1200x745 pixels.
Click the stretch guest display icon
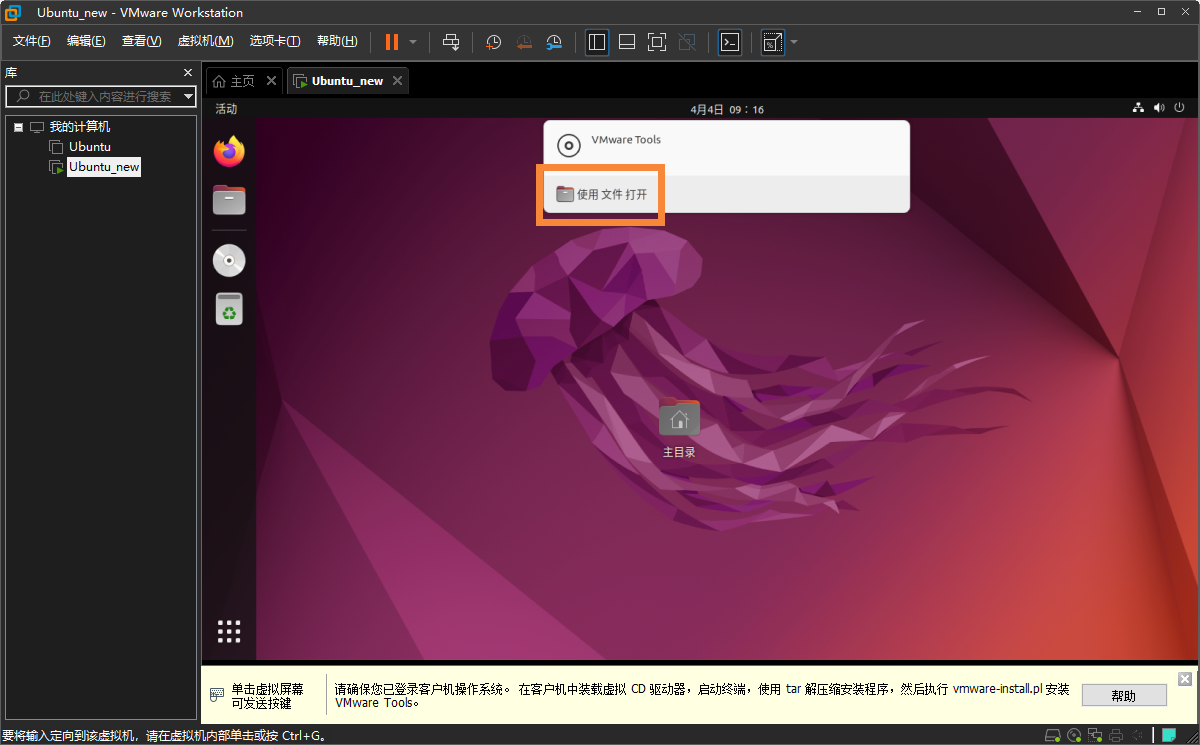coord(772,42)
